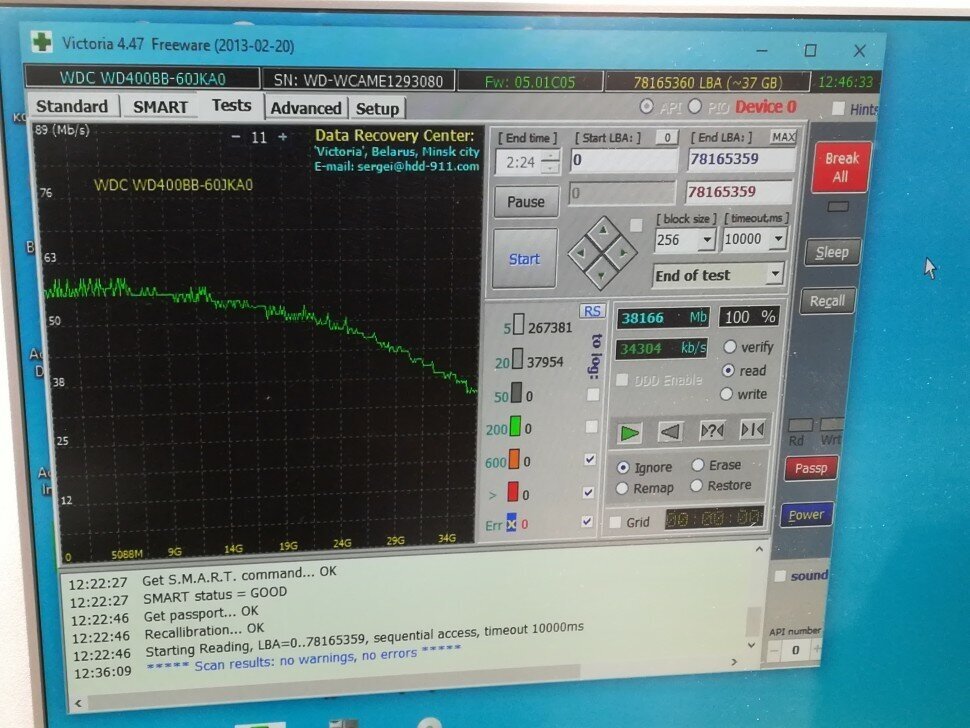
Task: Select the Ignore radio option
Action: coord(623,468)
